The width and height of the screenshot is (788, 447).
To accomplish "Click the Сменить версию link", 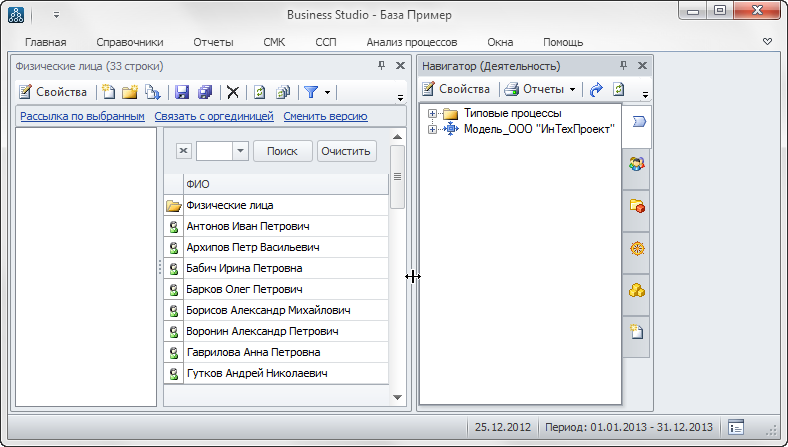I will [x=325, y=116].
